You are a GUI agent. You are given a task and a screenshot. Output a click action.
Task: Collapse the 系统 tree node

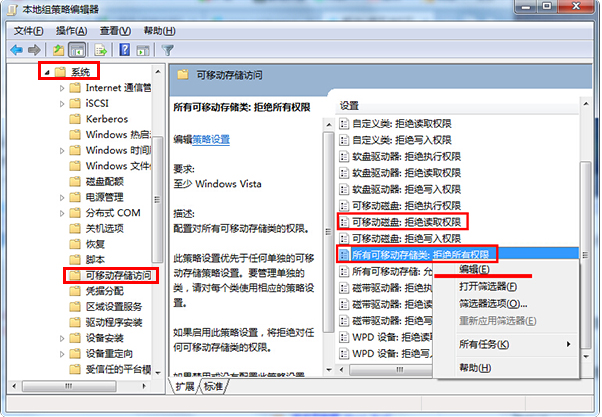click(x=47, y=72)
